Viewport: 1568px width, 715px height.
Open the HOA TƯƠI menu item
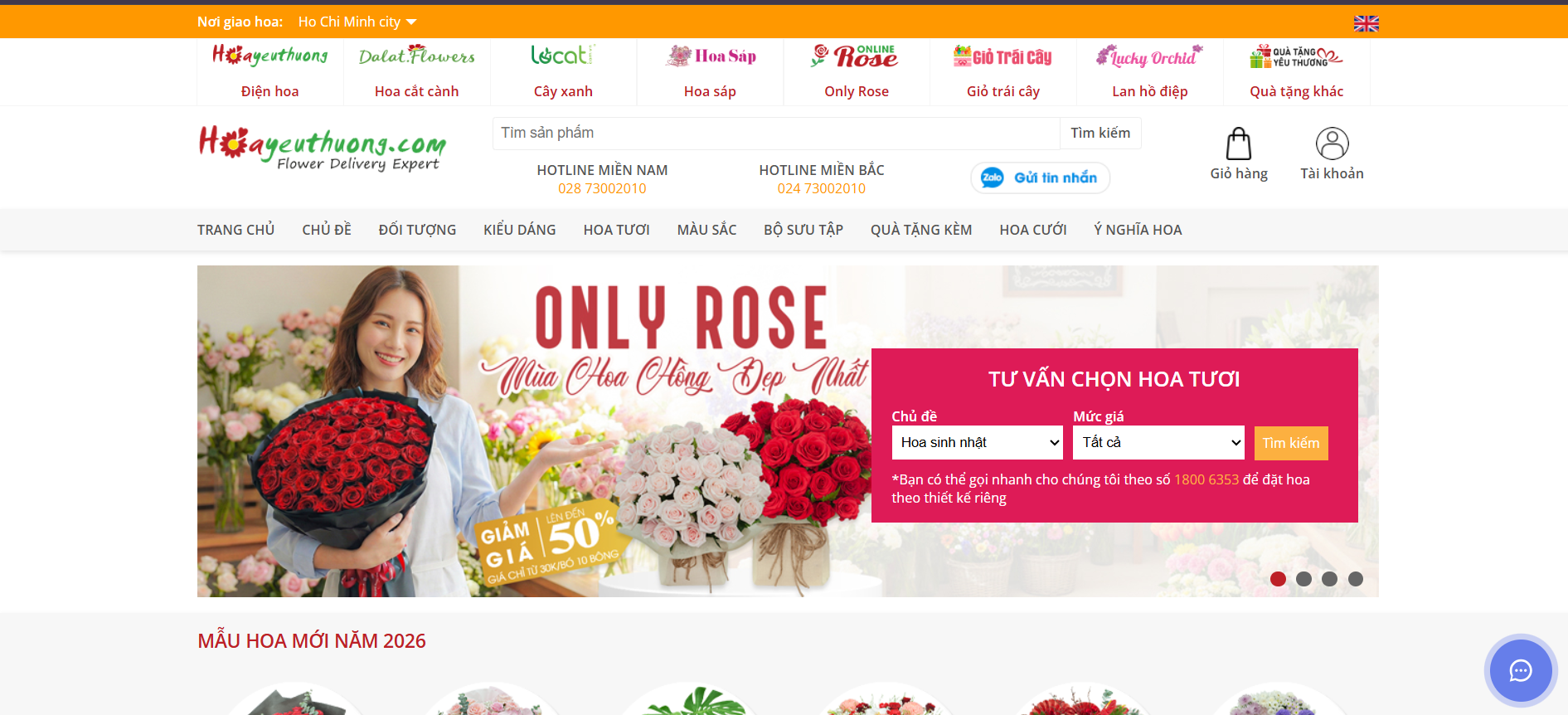pyautogui.click(x=616, y=230)
